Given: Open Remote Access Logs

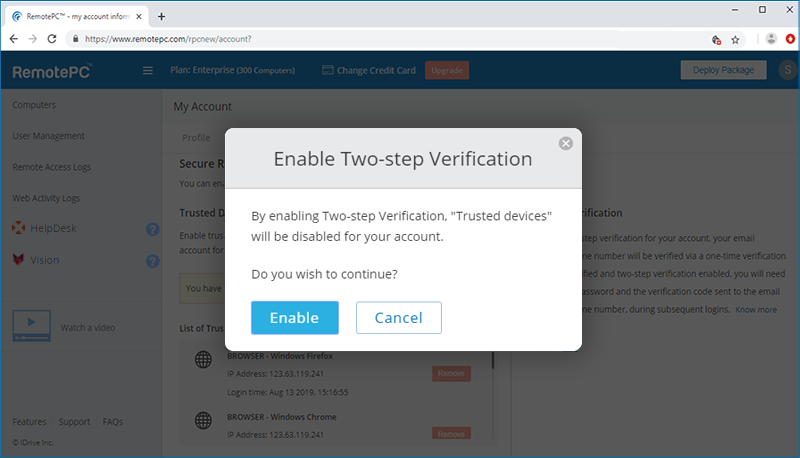Looking at the screenshot, I should (x=52, y=167).
